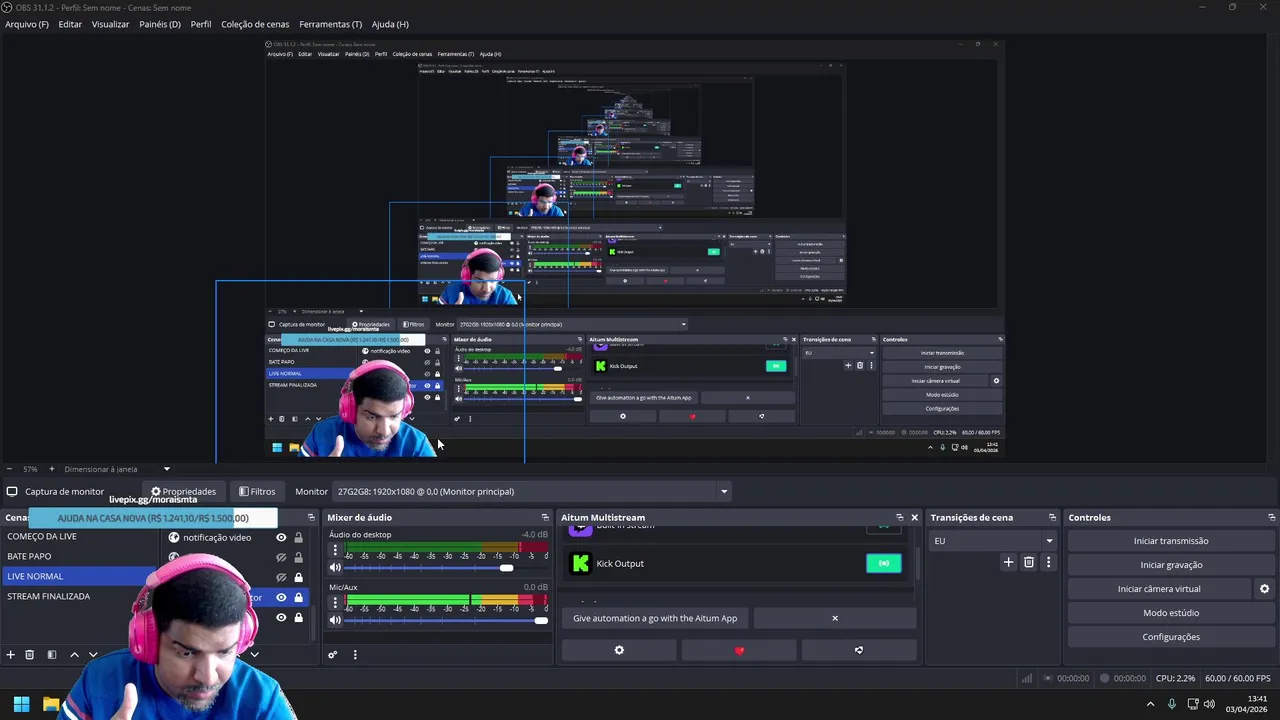Click the Mic/Aux volume slider
This screenshot has width=1280, height=720.
coord(446,620)
